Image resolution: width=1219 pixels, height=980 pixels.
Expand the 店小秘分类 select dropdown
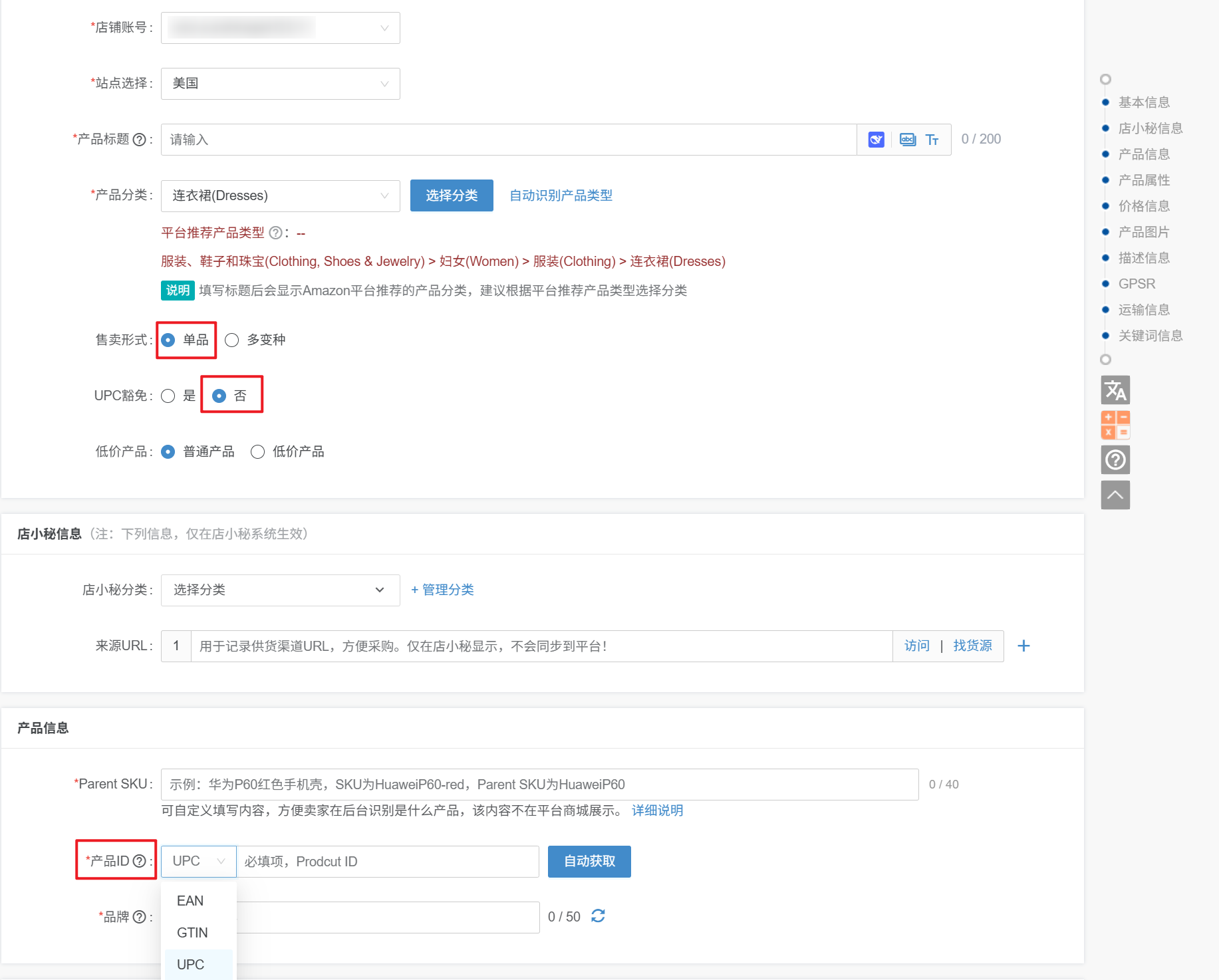pos(280,590)
